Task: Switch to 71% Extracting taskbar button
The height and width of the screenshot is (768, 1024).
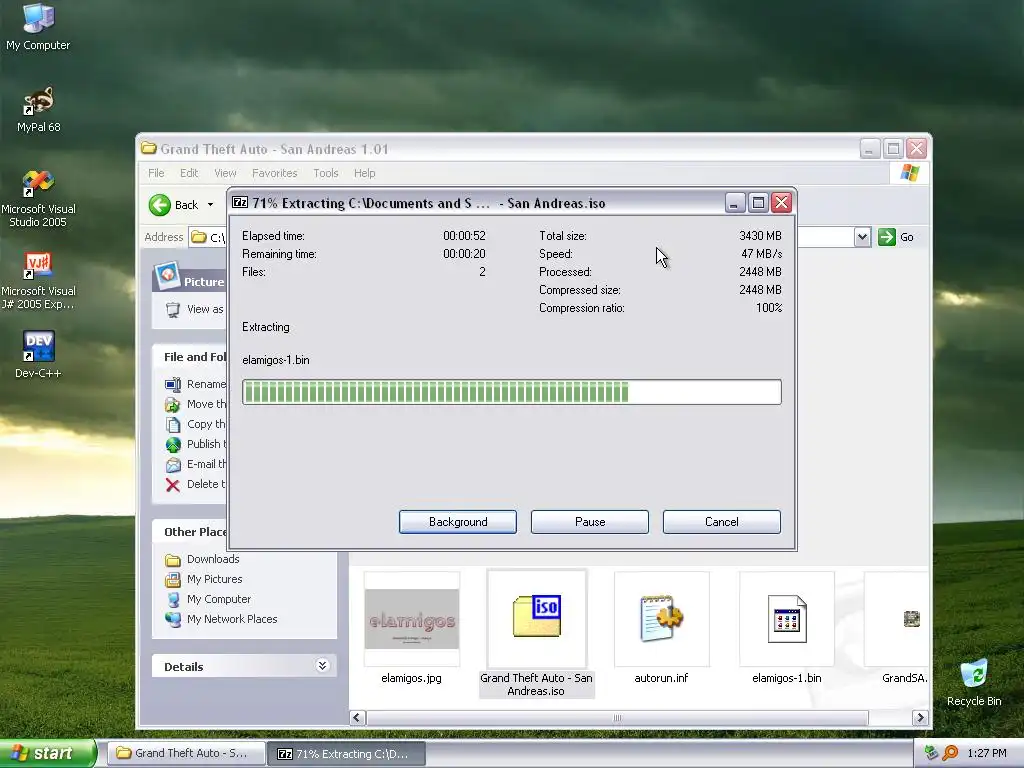Action: 347,754
